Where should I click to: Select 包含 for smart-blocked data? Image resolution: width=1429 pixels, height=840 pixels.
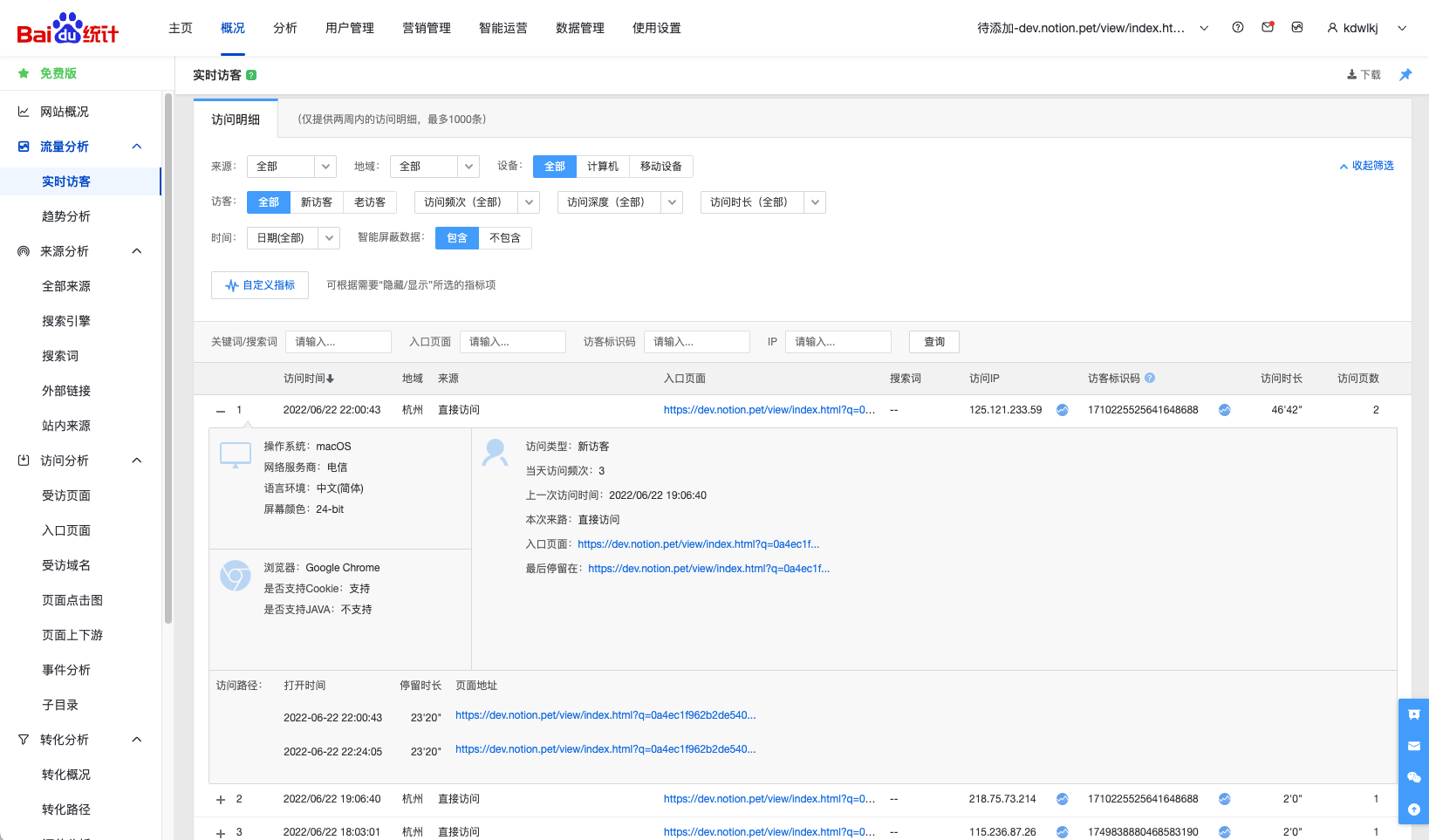tap(457, 238)
